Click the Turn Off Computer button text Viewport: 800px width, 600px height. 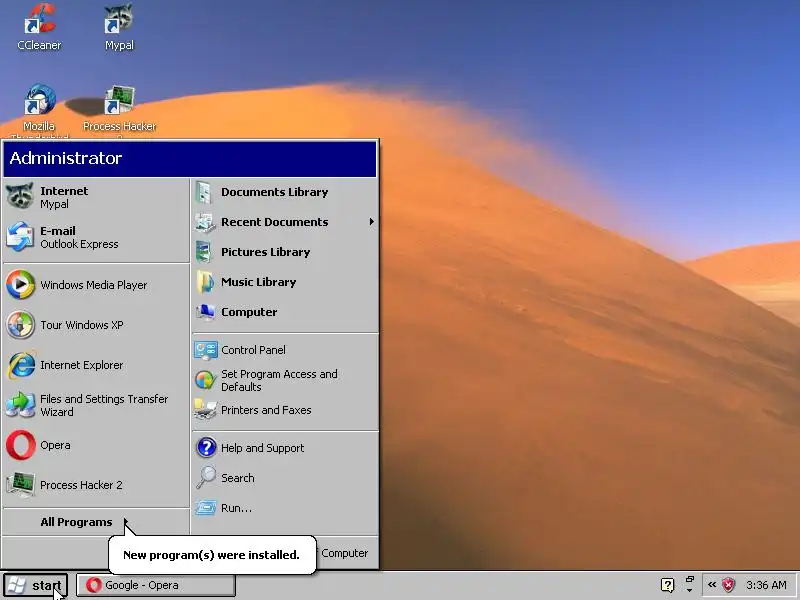344,553
